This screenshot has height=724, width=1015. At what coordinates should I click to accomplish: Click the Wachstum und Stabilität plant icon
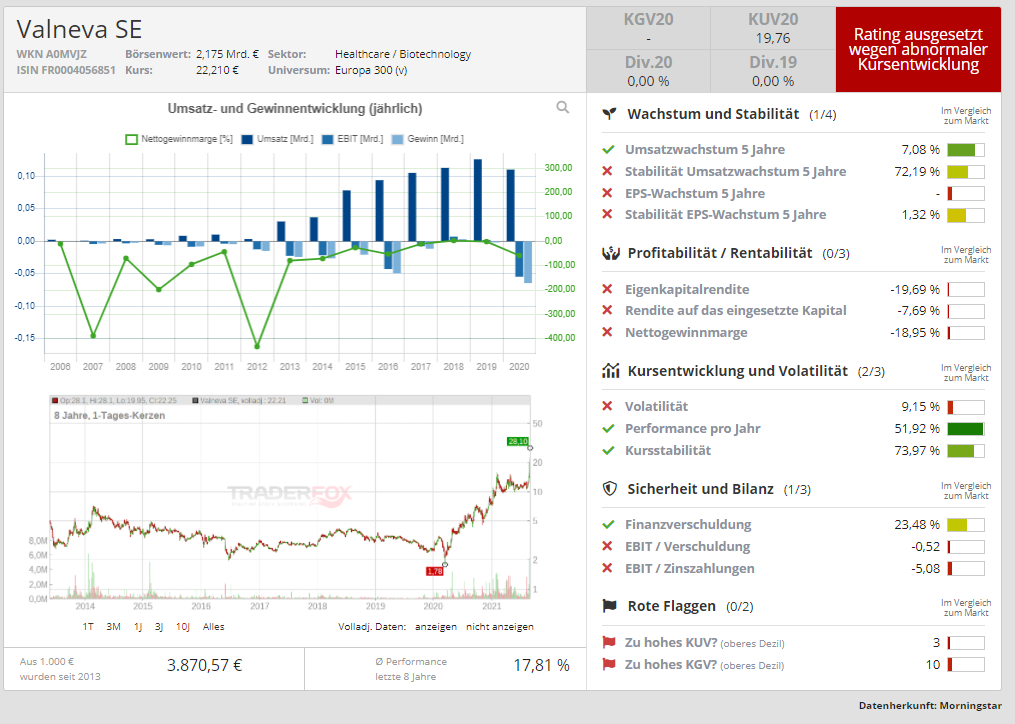pos(609,114)
